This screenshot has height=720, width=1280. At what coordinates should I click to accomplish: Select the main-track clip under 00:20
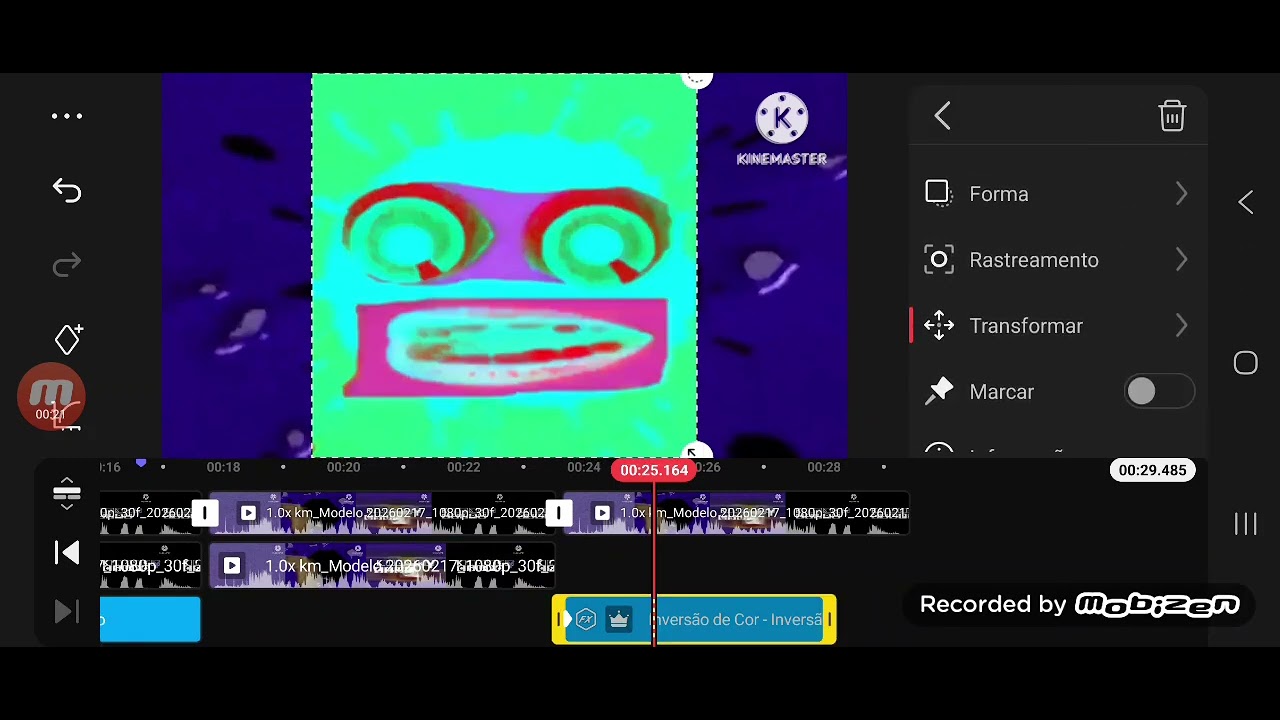(382, 513)
